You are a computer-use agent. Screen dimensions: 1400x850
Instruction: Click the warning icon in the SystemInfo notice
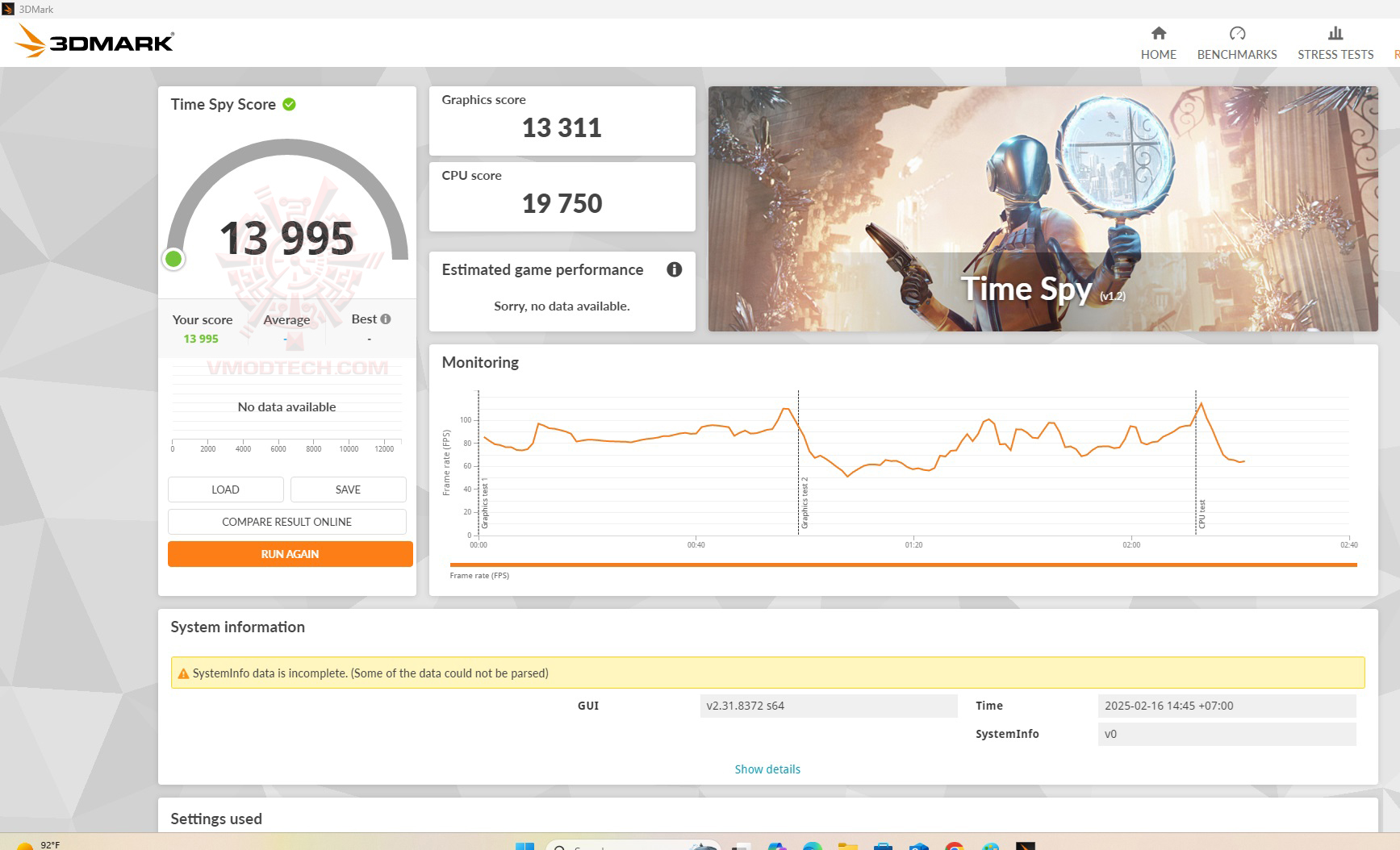coord(183,673)
